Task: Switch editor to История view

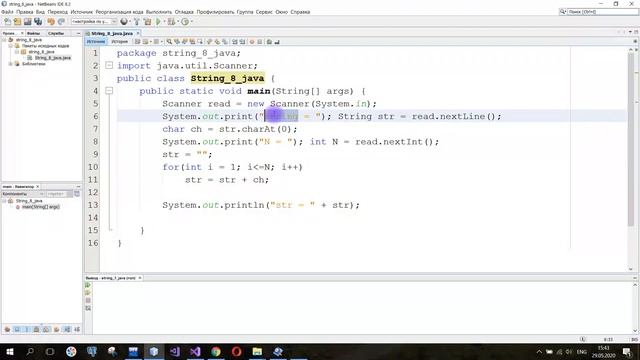Action: 120,42
